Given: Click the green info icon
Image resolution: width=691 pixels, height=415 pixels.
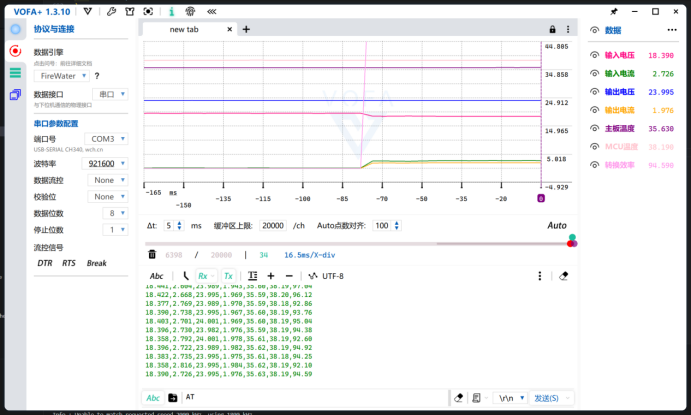Looking at the screenshot, I should 172,12.
